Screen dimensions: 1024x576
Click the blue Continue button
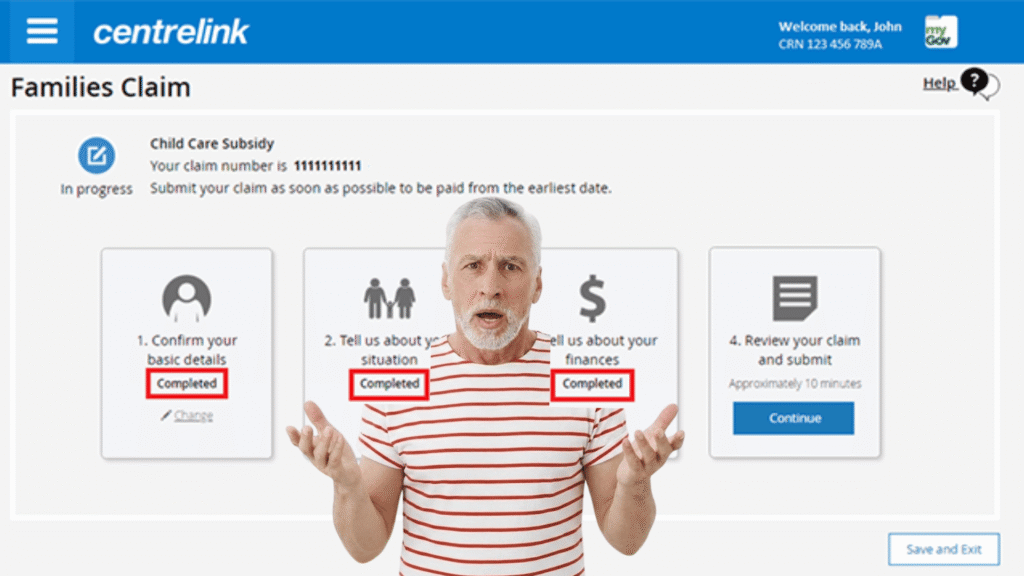(793, 418)
